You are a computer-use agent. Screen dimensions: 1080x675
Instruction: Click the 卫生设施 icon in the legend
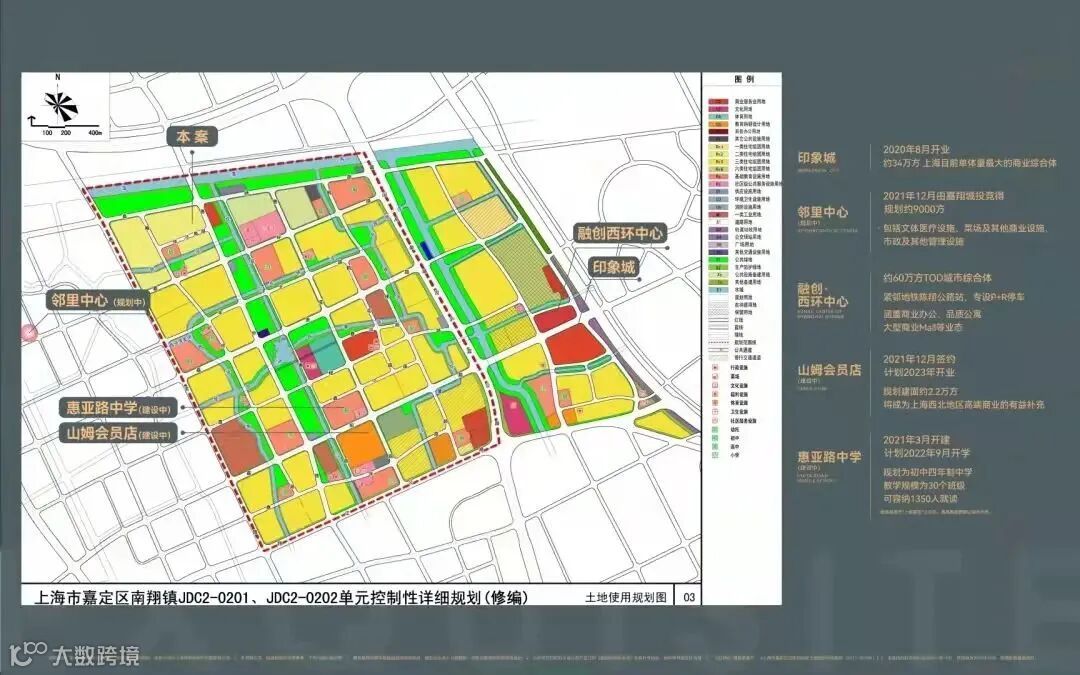715,411
